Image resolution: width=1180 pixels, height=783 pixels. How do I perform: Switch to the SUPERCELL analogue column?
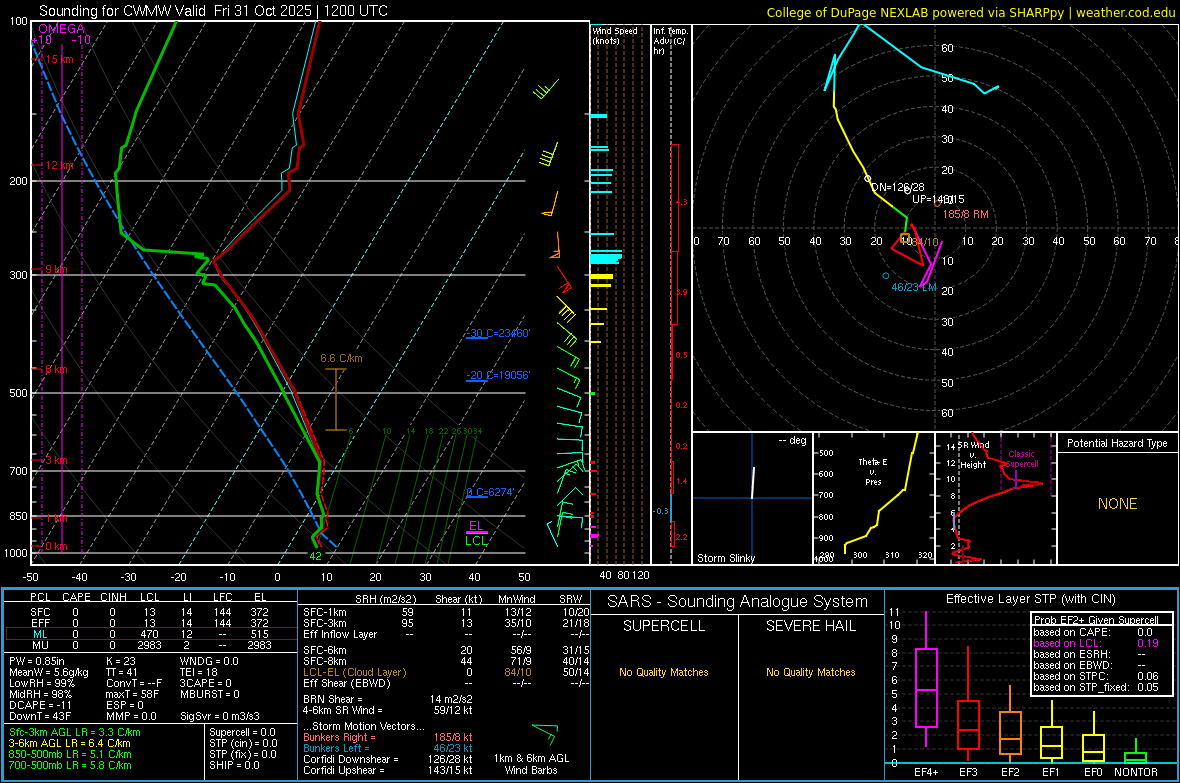coord(664,626)
